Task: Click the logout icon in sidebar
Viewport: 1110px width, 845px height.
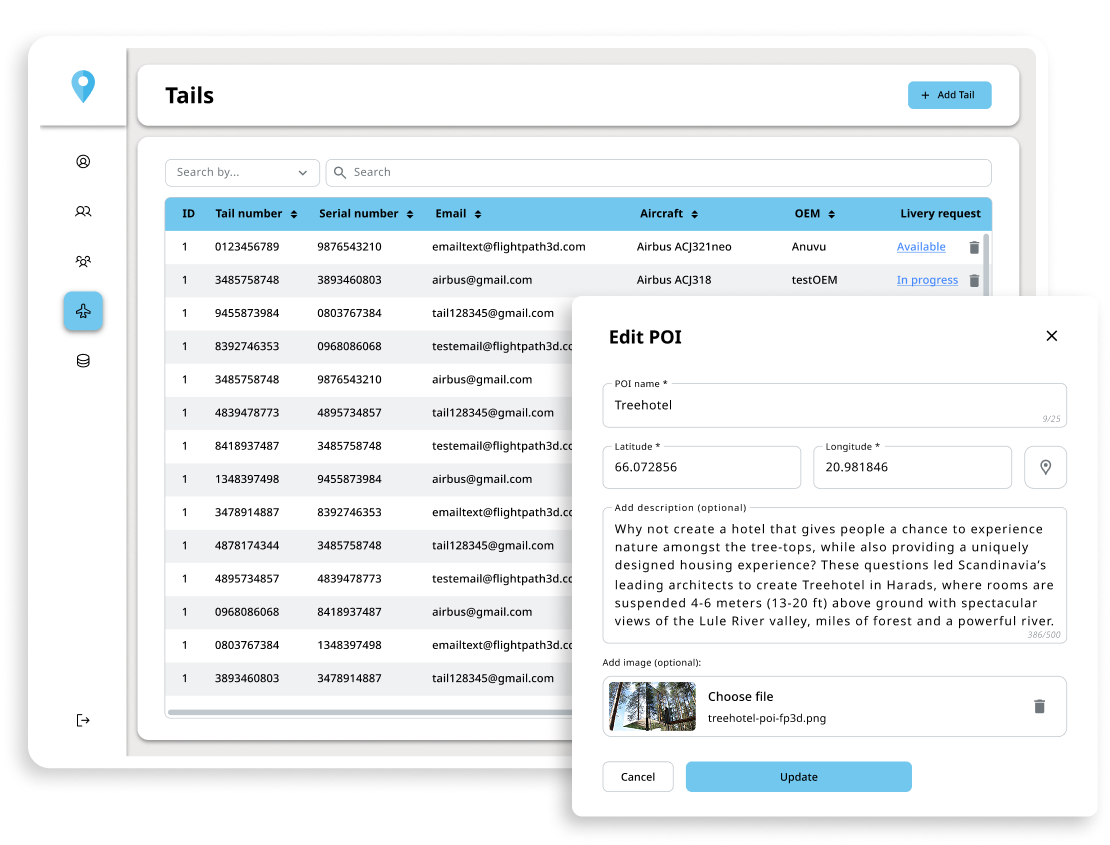Action: click(x=83, y=720)
